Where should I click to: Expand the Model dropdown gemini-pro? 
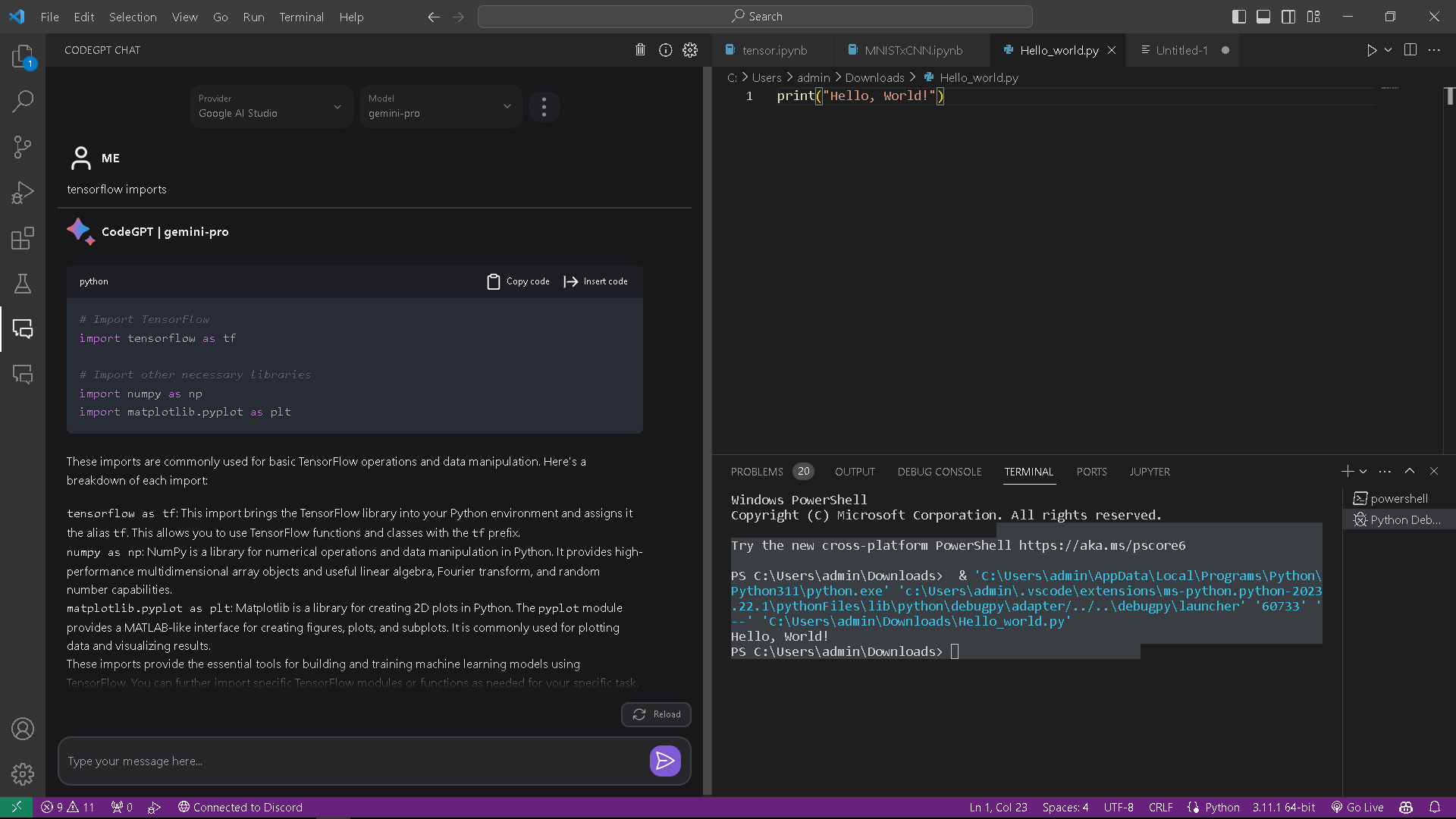click(x=440, y=107)
